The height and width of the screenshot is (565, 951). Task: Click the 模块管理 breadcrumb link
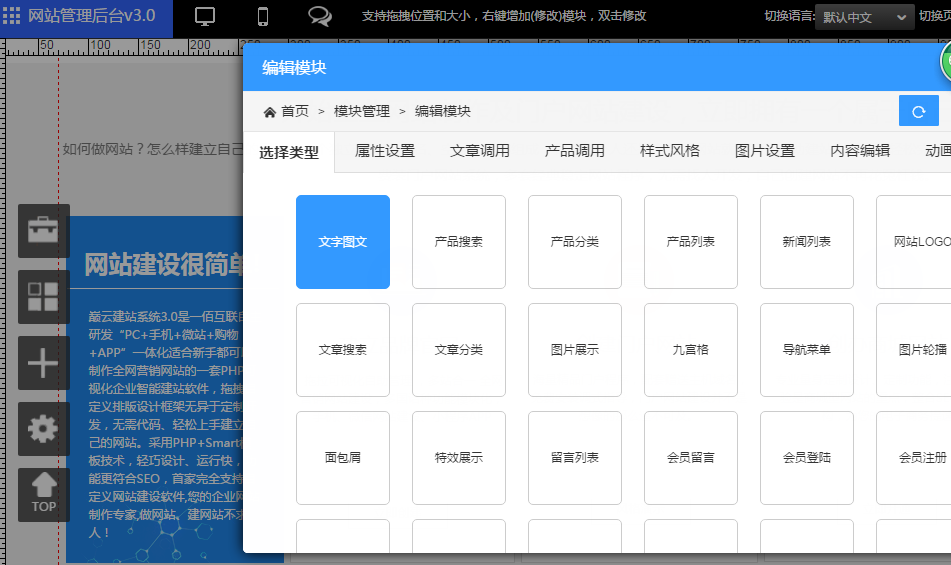pos(361,112)
